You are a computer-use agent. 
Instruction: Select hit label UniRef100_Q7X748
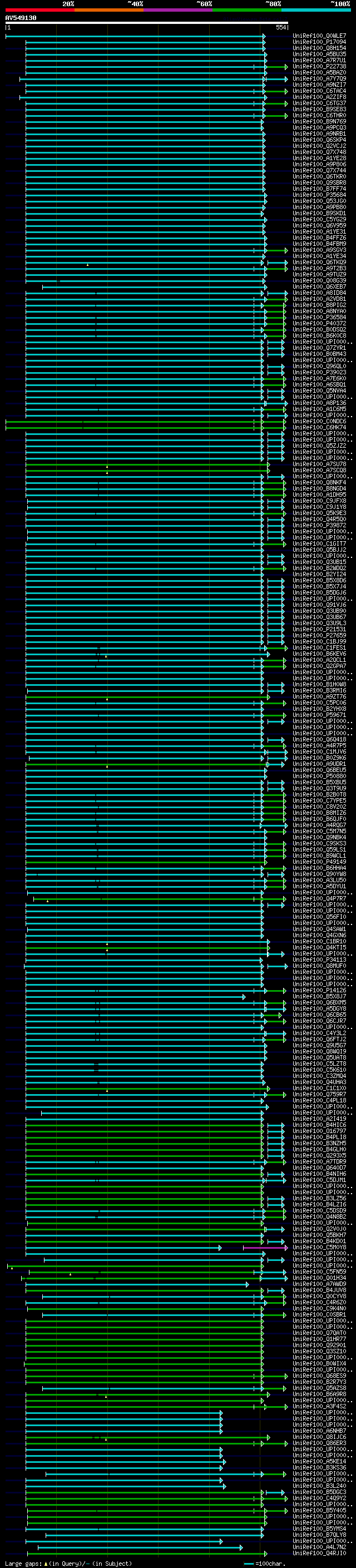point(319,152)
